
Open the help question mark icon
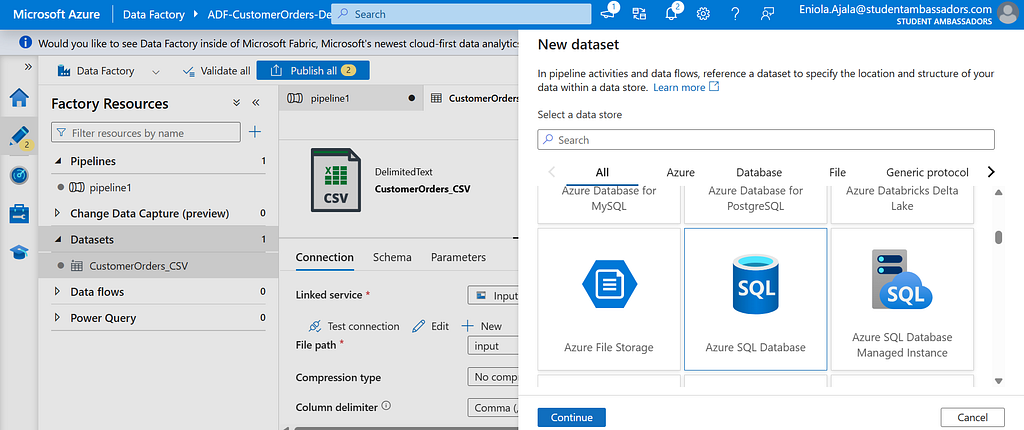point(735,14)
